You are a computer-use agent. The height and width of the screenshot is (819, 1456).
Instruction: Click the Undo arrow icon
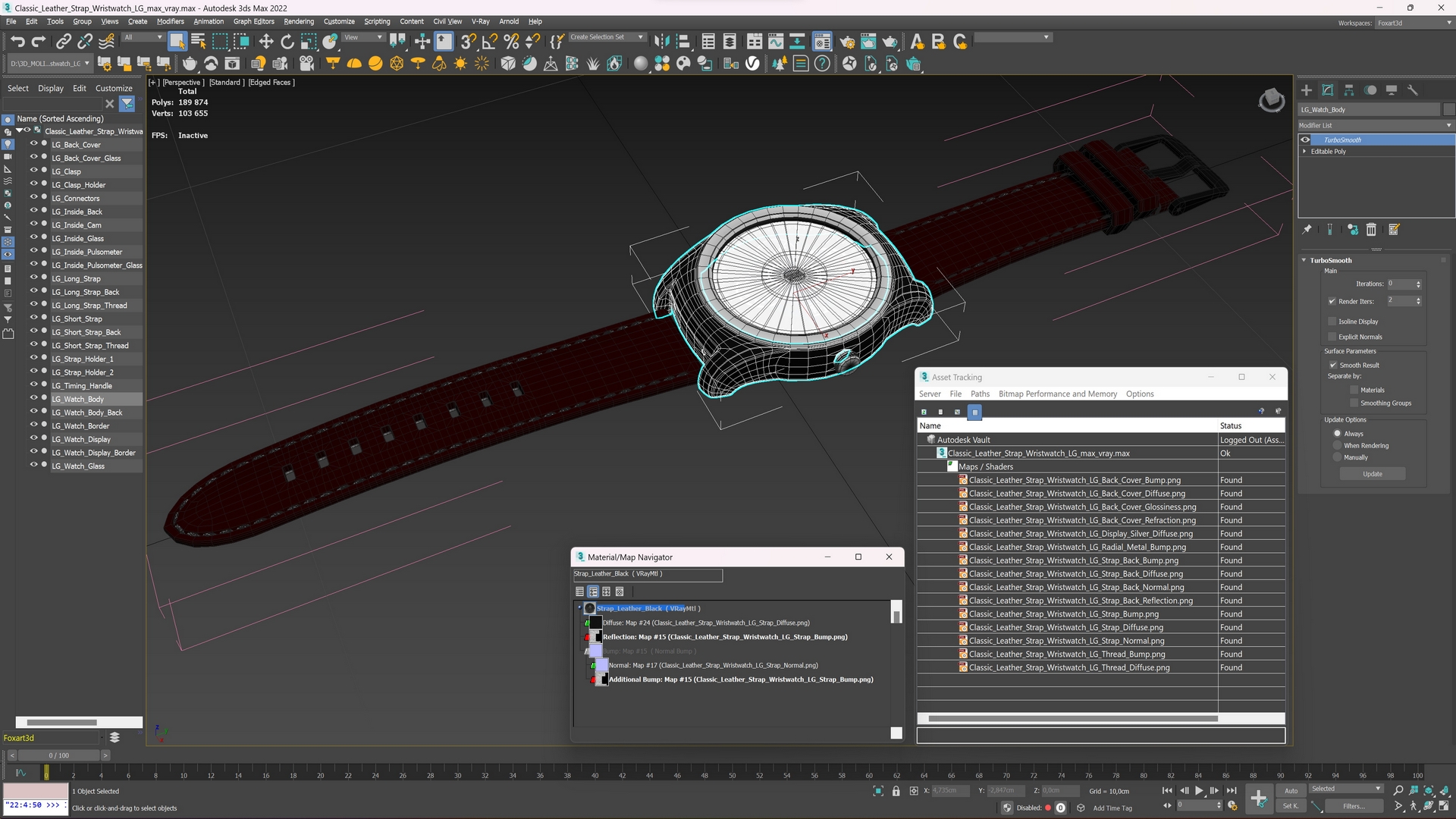pyautogui.click(x=17, y=42)
